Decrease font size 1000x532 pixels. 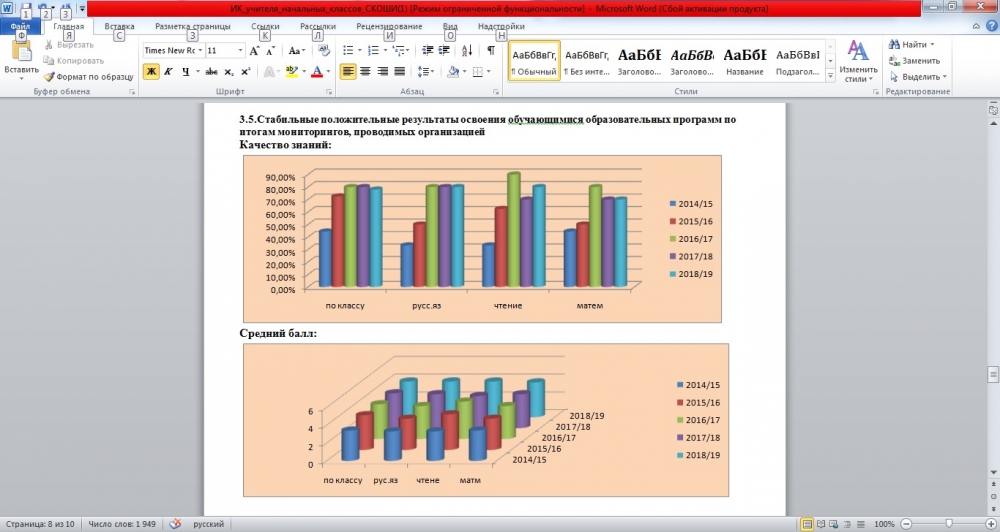pos(270,50)
